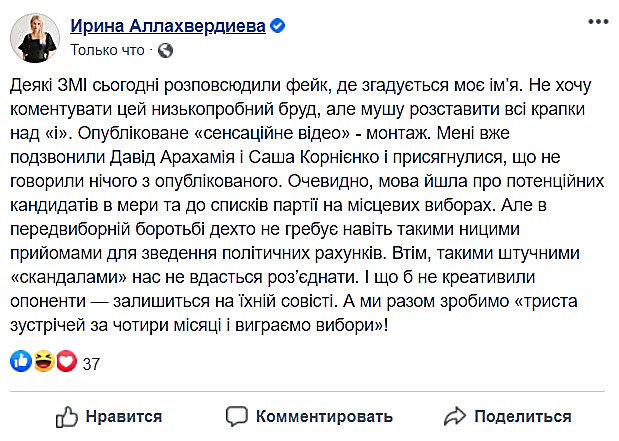Click the globe public-privacy icon

[x=166, y=49]
